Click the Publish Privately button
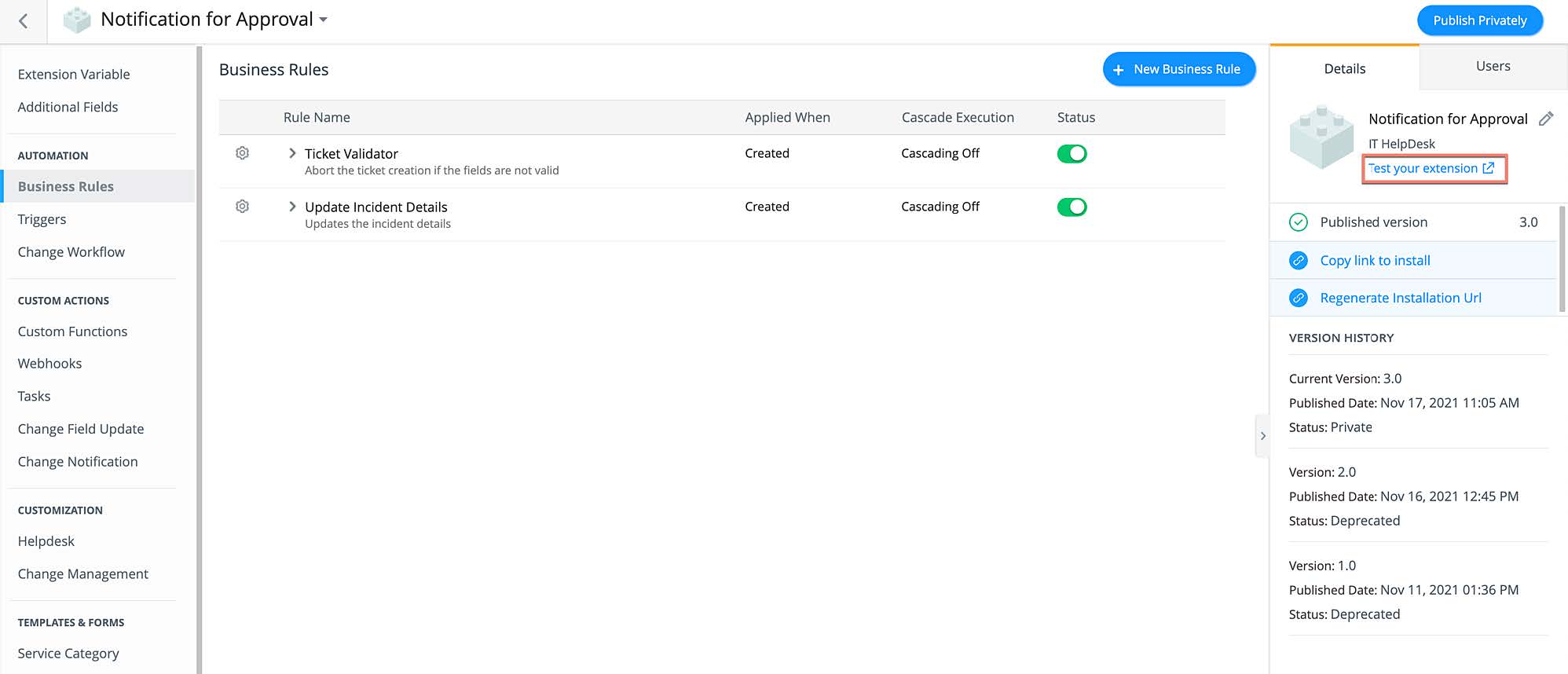Image resolution: width=1568 pixels, height=674 pixels. pos(1479,20)
